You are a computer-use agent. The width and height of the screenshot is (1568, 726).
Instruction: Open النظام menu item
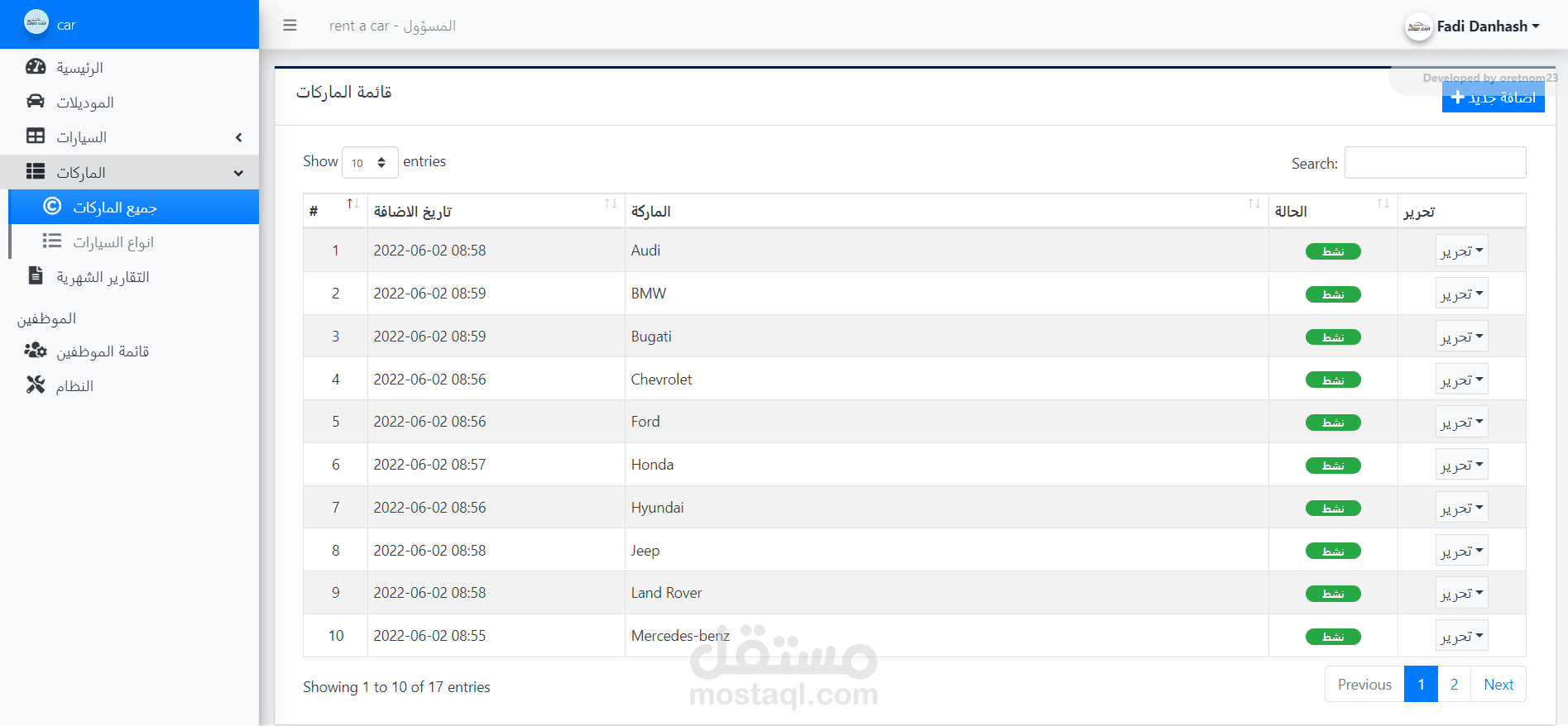(x=129, y=386)
